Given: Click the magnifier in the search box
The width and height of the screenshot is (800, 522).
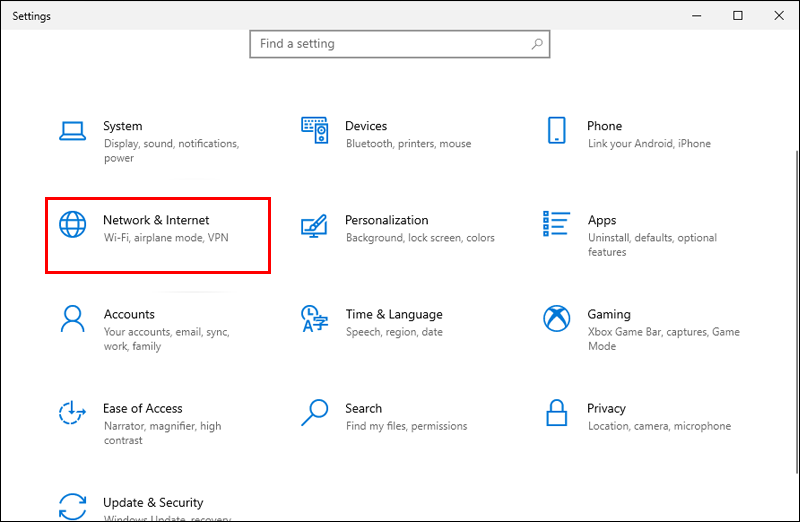Looking at the screenshot, I should point(537,44).
